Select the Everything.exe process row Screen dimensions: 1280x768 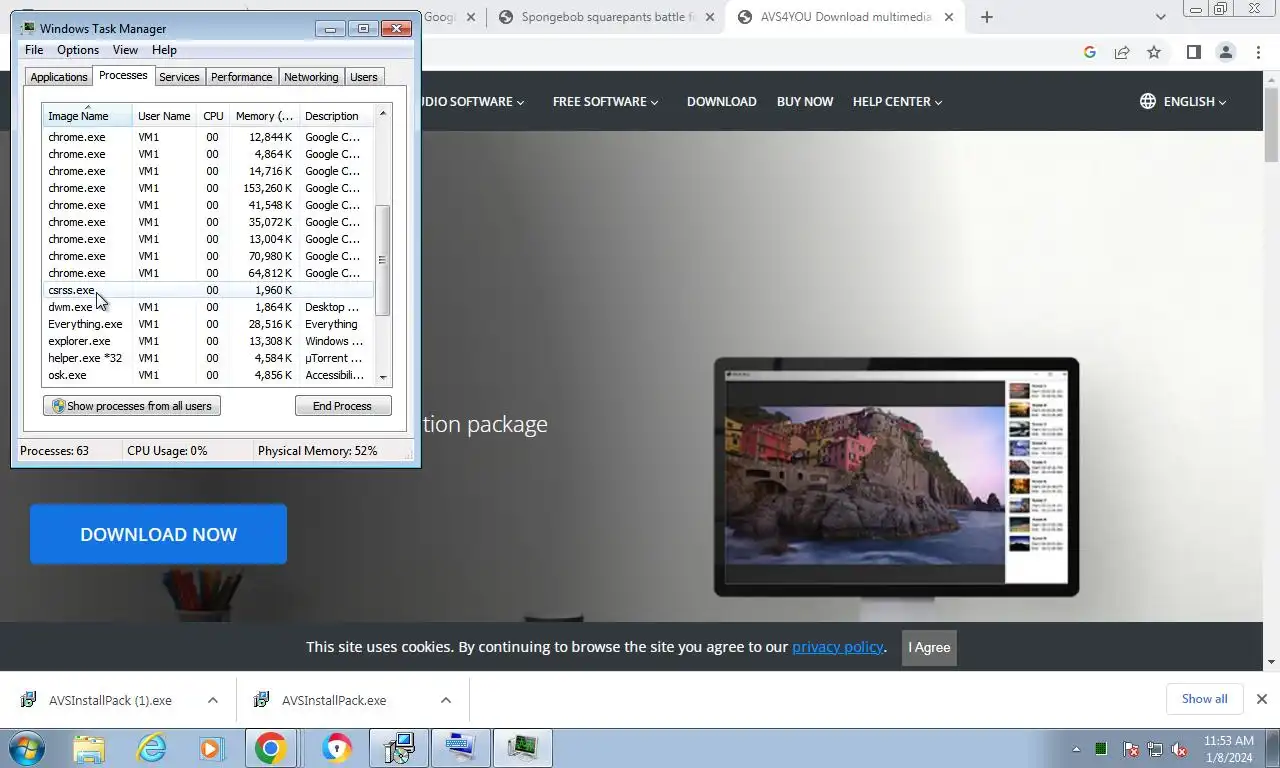click(x=208, y=324)
